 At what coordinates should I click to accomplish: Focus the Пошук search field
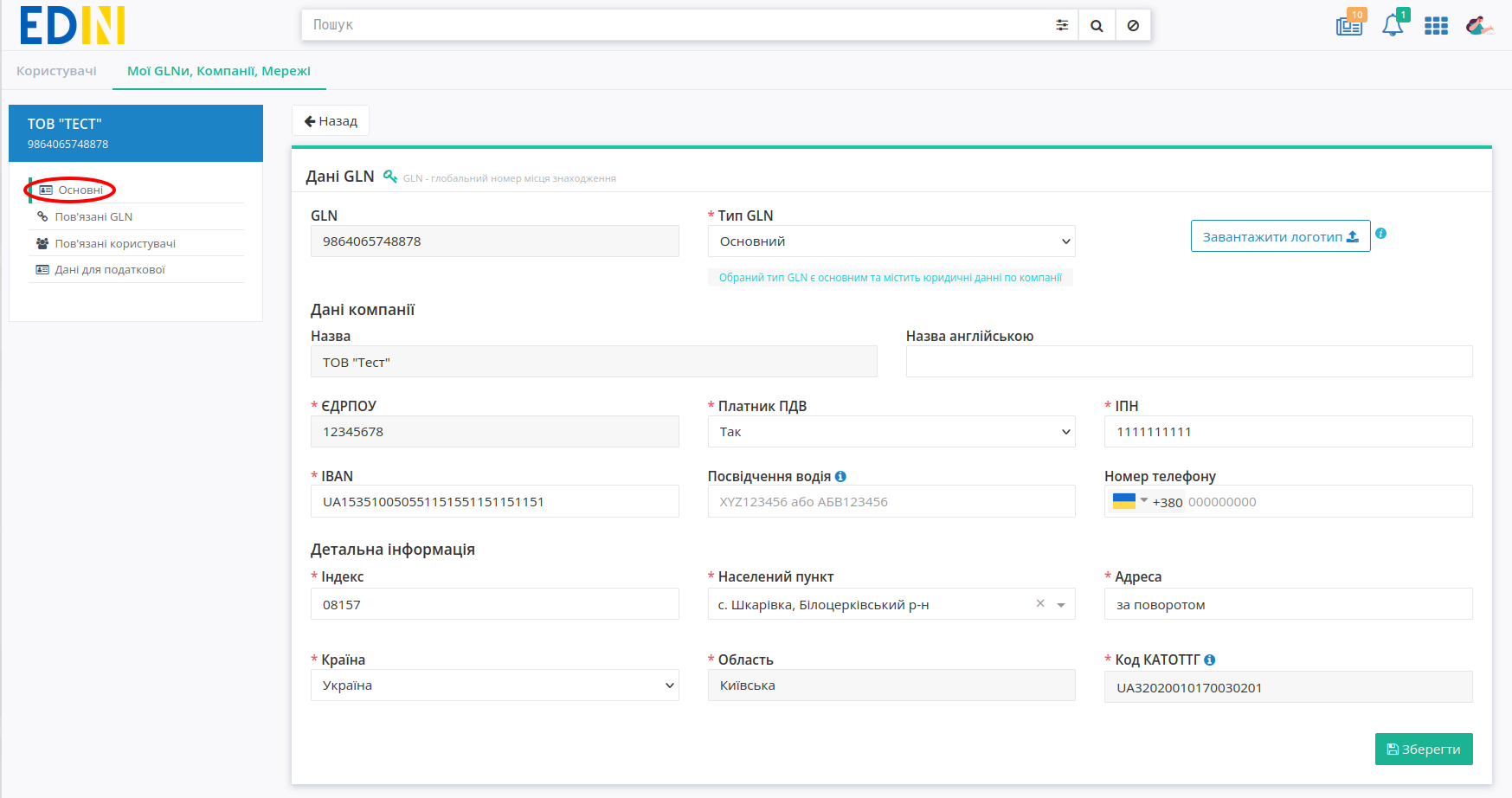tap(675, 25)
